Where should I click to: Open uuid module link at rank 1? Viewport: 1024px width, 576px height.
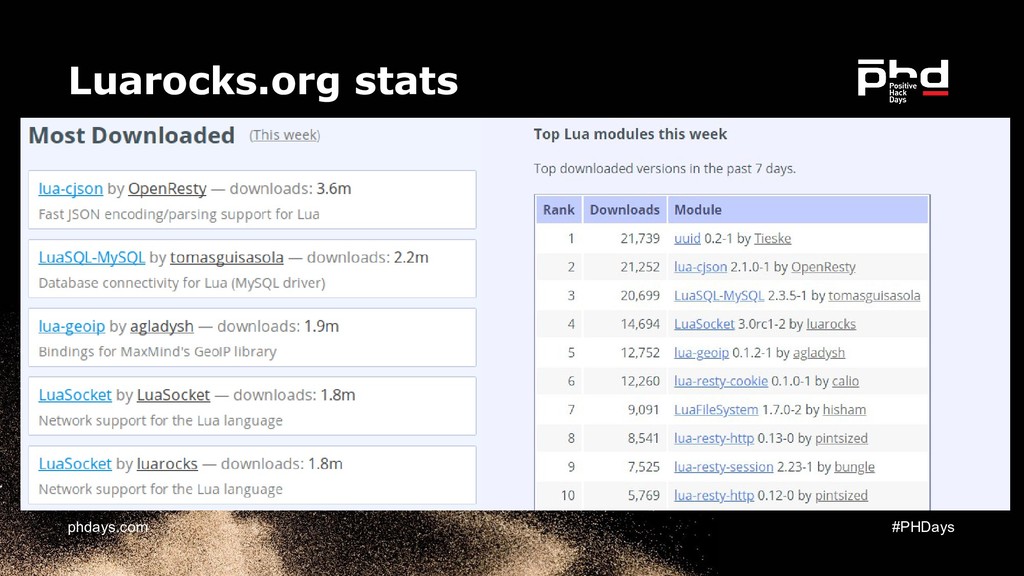[x=687, y=238]
